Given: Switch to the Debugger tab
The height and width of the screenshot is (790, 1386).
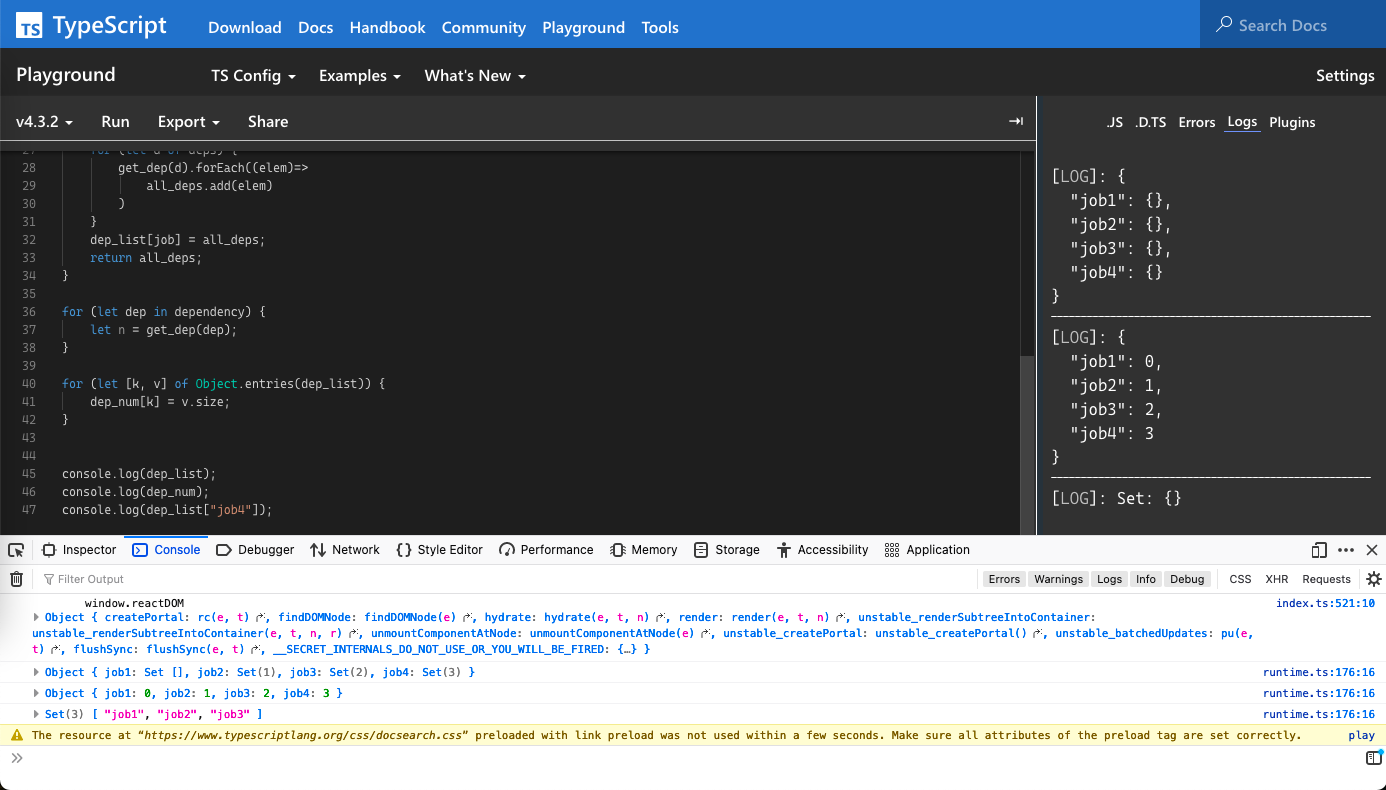Looking at the screenshot, I should tap(255, 550).
